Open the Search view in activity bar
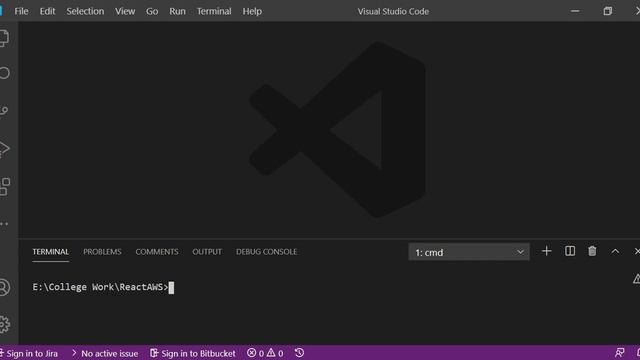The image size is (640, 360). click(x=4, y=73)
